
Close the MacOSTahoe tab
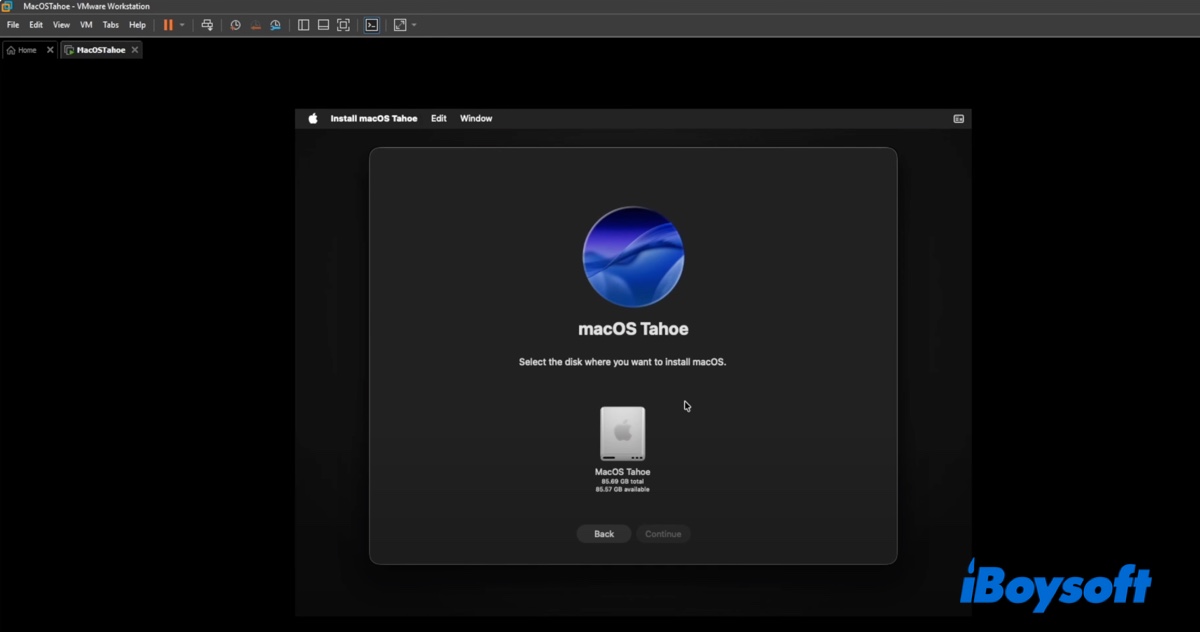[135, 50]
